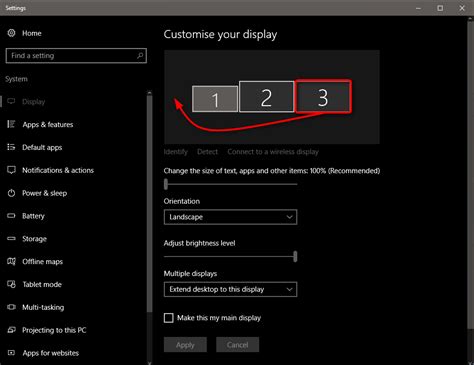
Task: Click the Offline maps icon
Action: tap(11, 261)
